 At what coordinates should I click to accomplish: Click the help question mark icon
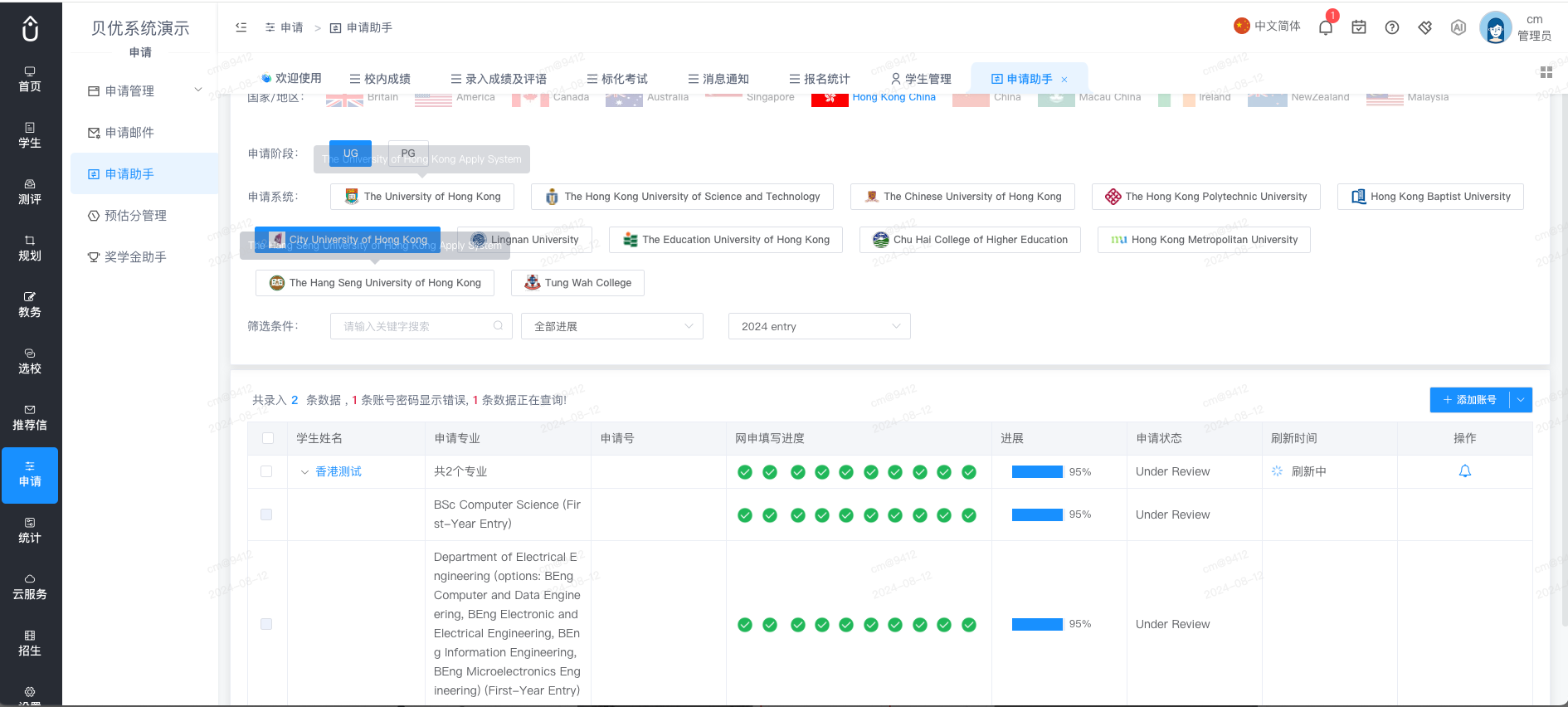coord(1392,27)
